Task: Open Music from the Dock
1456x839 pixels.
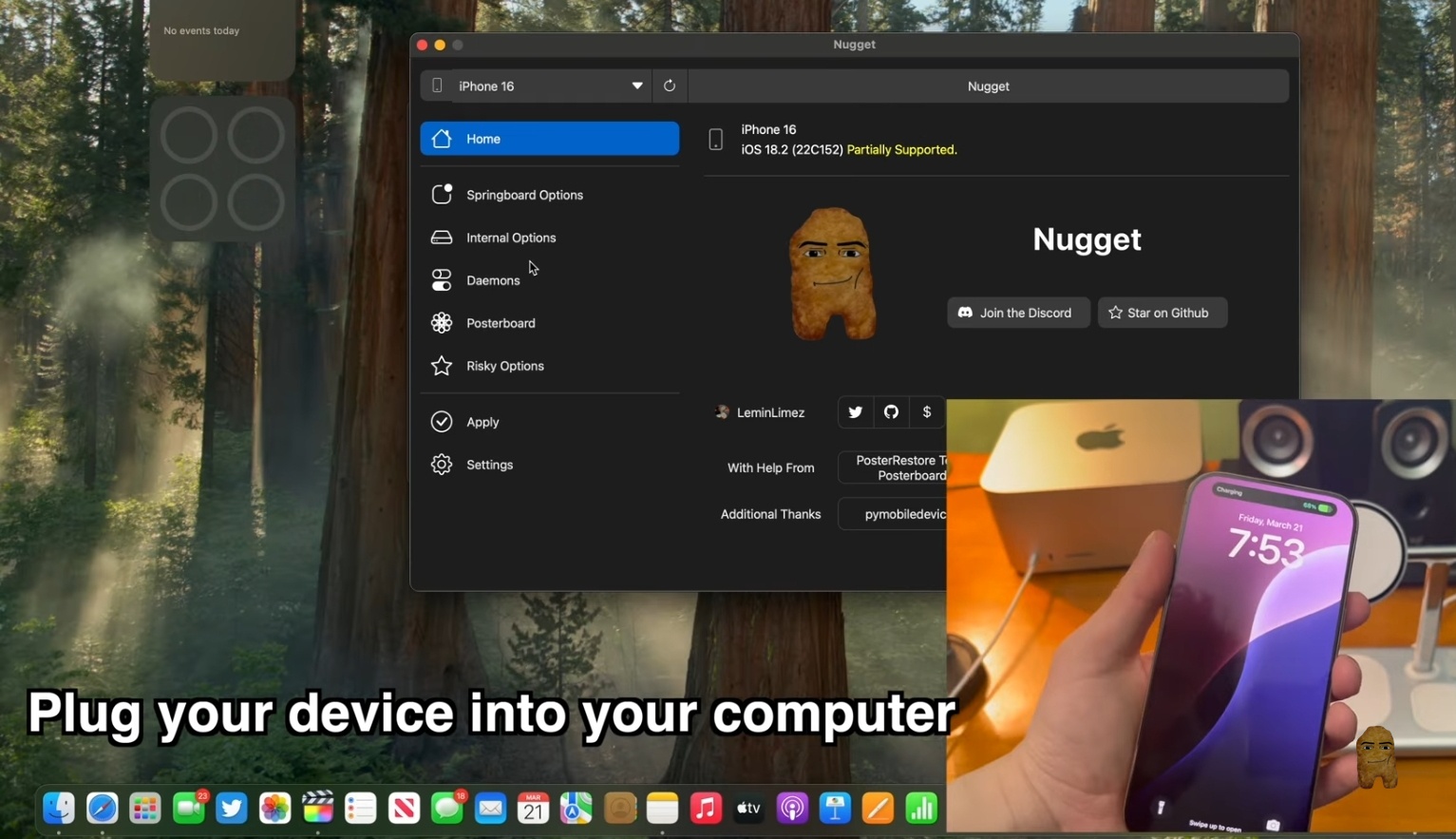Action: 706,808
